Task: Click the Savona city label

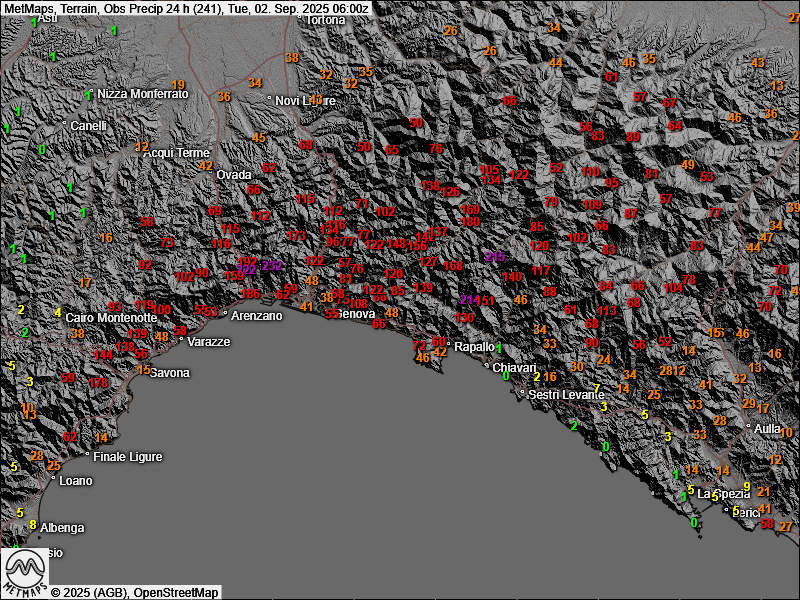Action: [x=169, y=373]
